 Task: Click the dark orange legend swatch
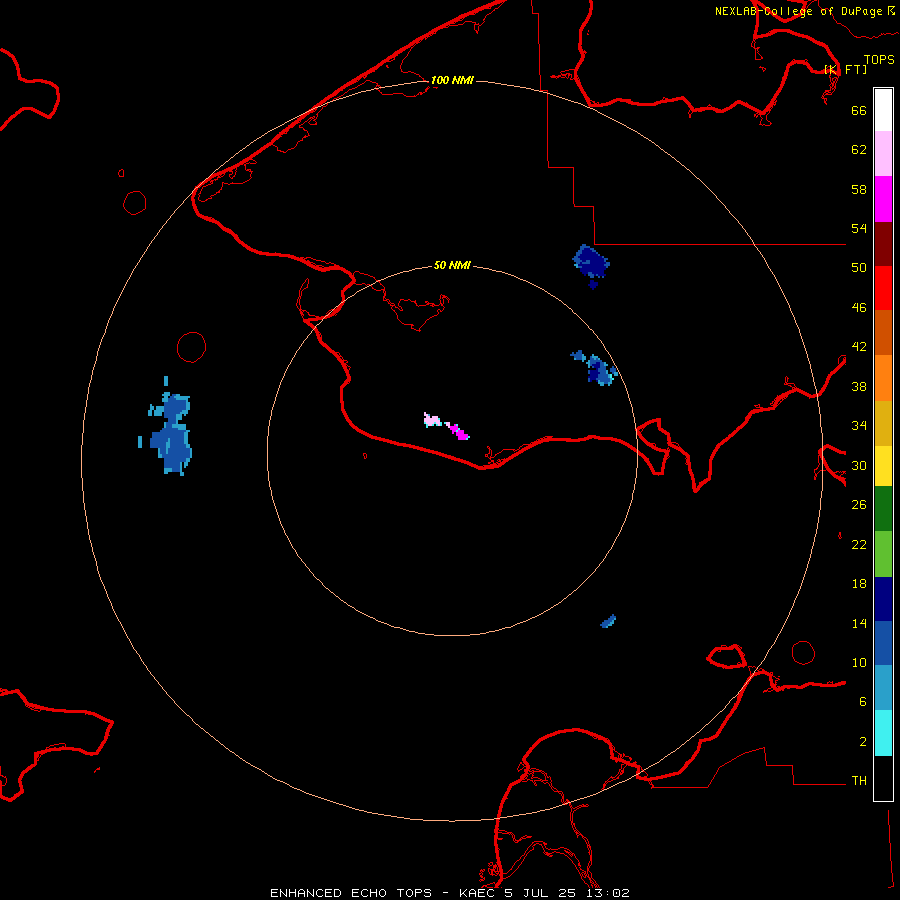[x=883, y=333]
